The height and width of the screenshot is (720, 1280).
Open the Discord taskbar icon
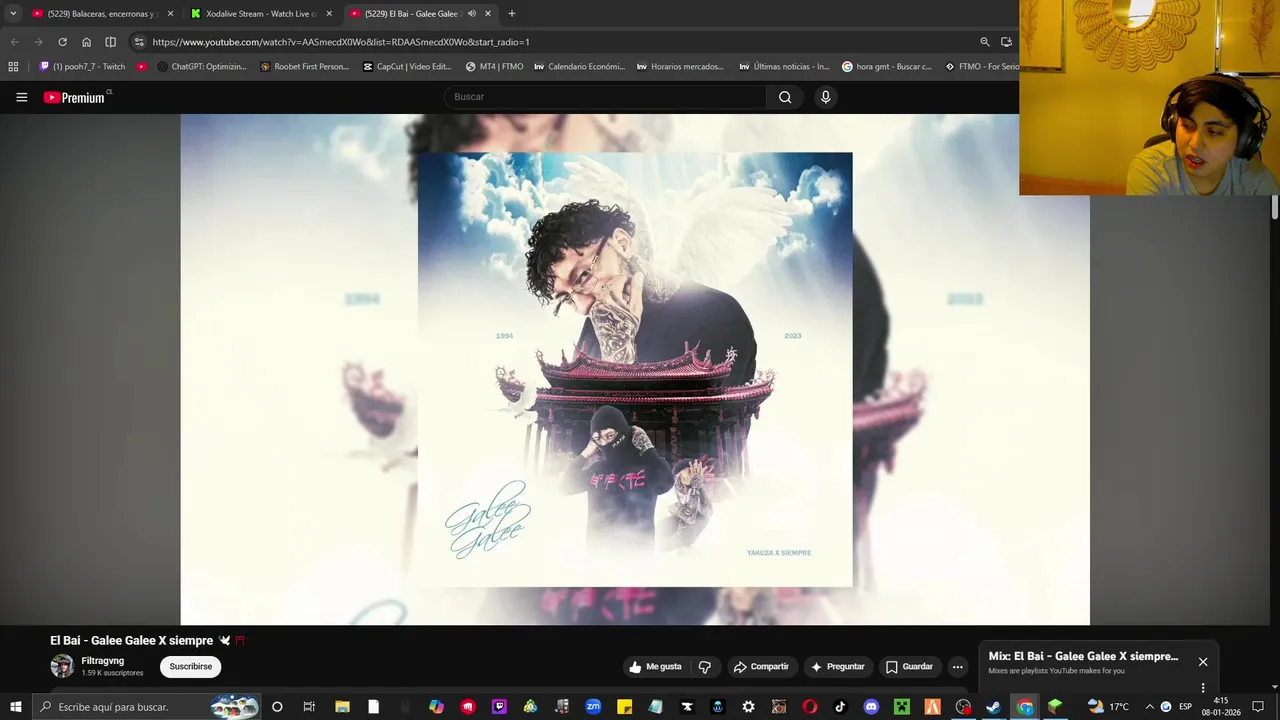871,707
